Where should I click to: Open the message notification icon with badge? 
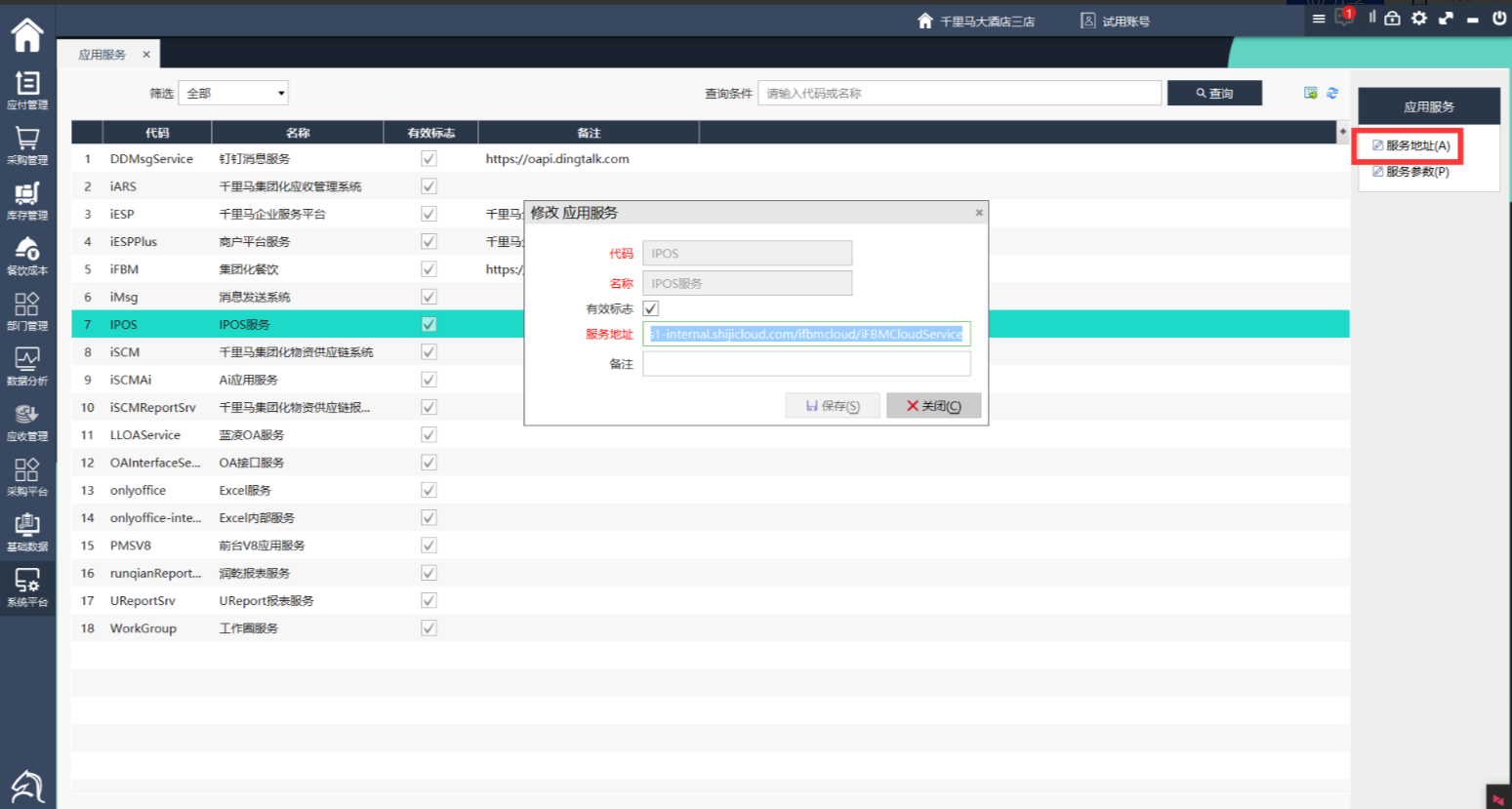coord(1344,19)
